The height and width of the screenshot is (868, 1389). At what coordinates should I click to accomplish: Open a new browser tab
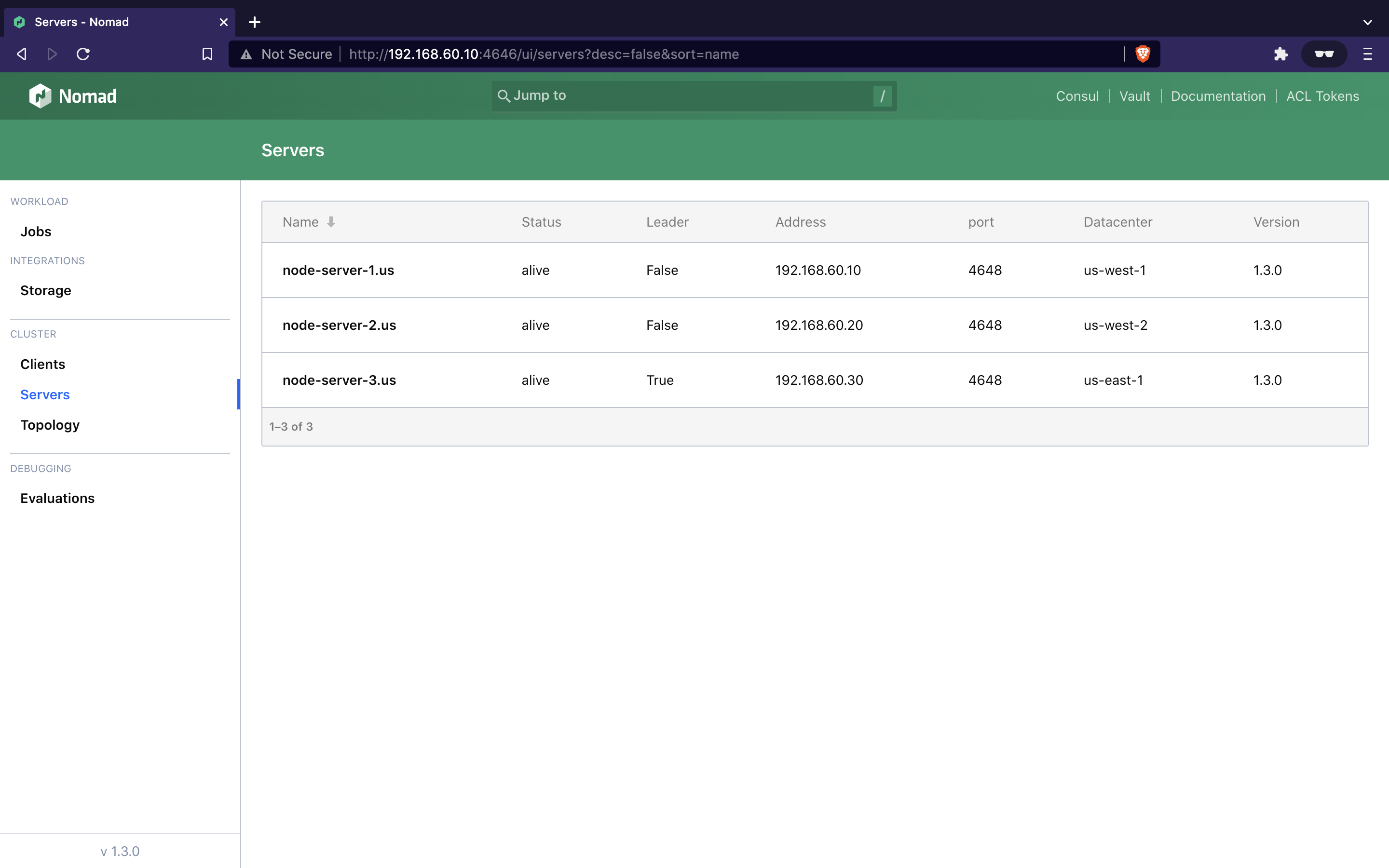click(x=255, y=22)
